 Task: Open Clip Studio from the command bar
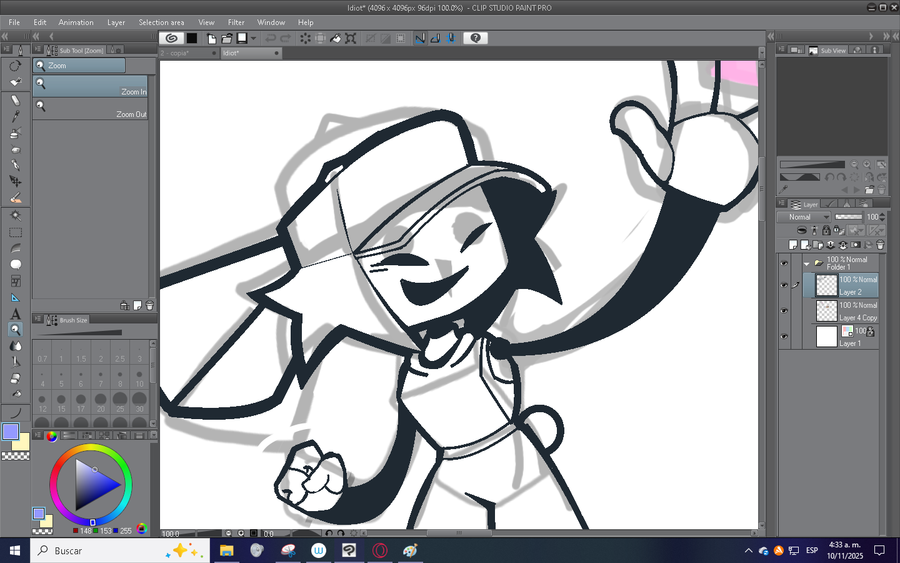coord(171,38)
